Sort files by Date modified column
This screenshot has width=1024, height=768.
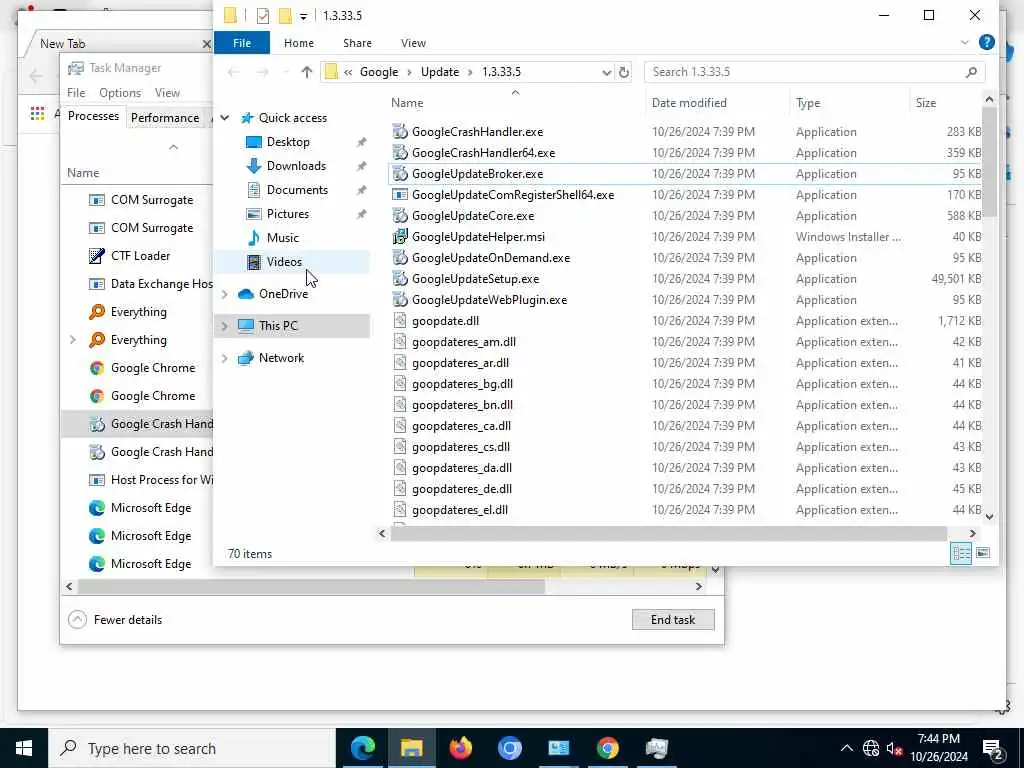click(689, 103)
